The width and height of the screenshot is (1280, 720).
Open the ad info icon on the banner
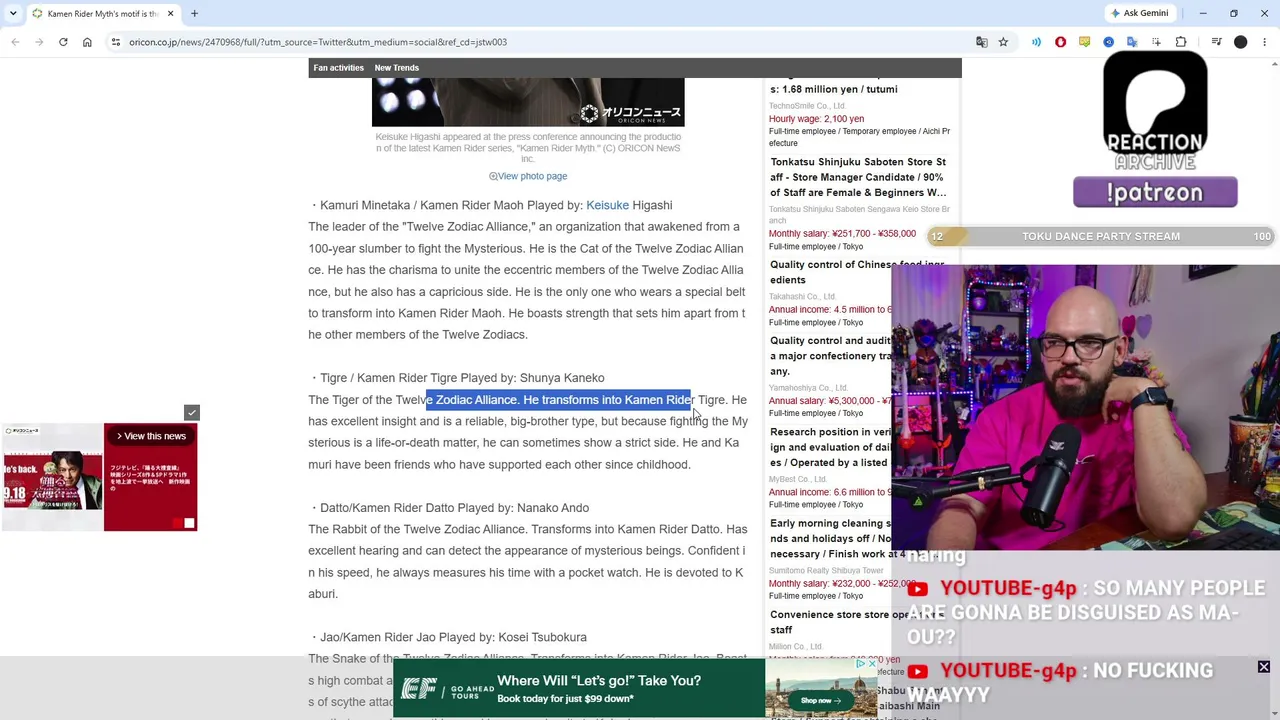click(x=860, y=664)
